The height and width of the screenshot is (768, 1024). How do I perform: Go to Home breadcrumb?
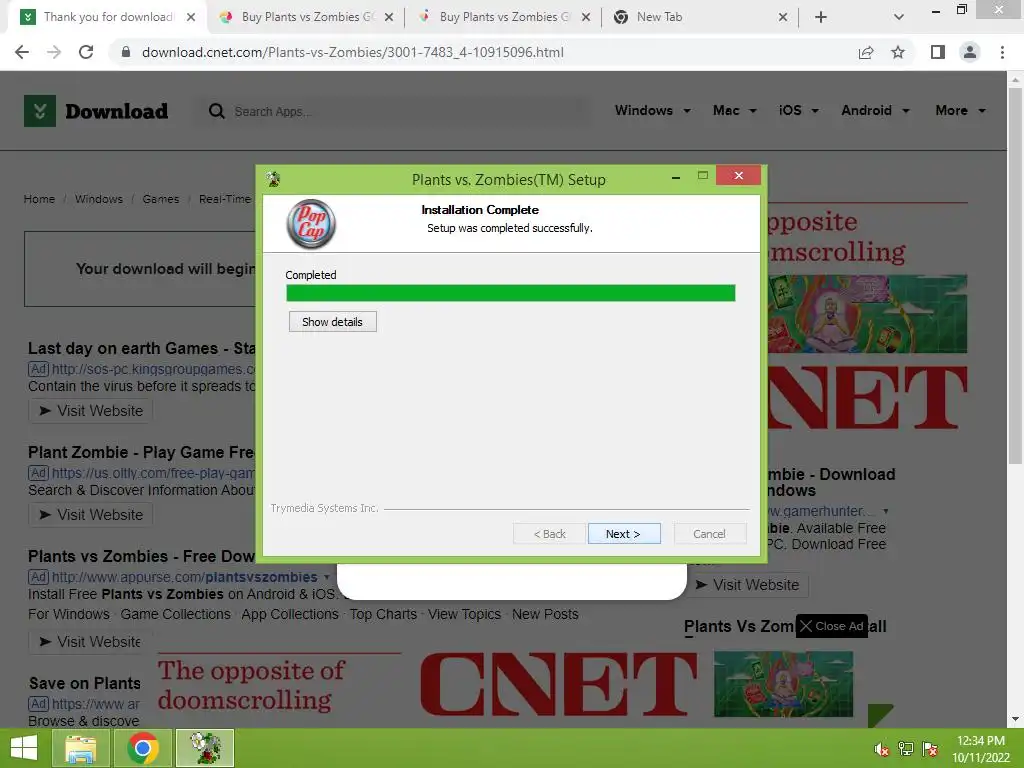pyautogui.click(x=39, y=199)
